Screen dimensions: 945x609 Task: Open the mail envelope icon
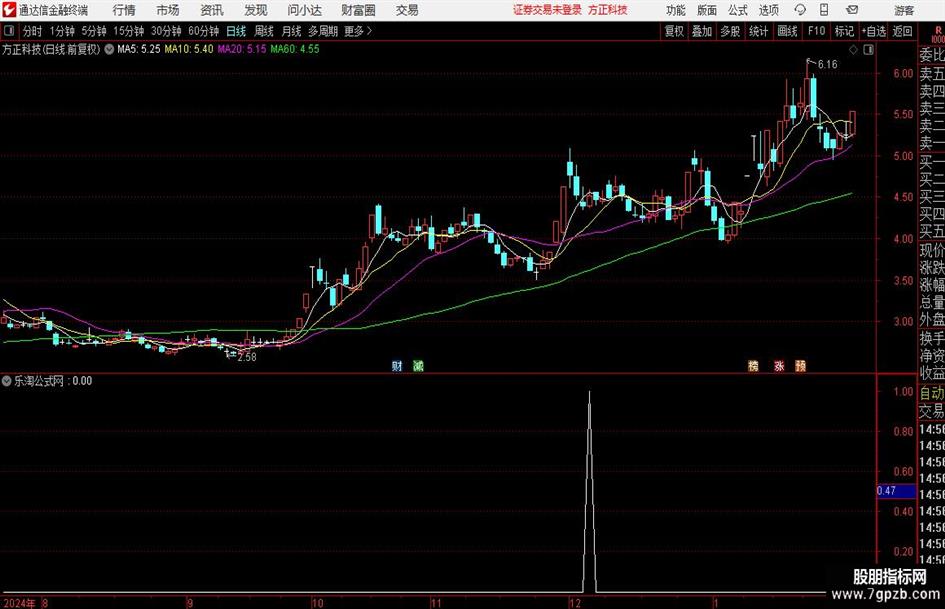point(852,10)
